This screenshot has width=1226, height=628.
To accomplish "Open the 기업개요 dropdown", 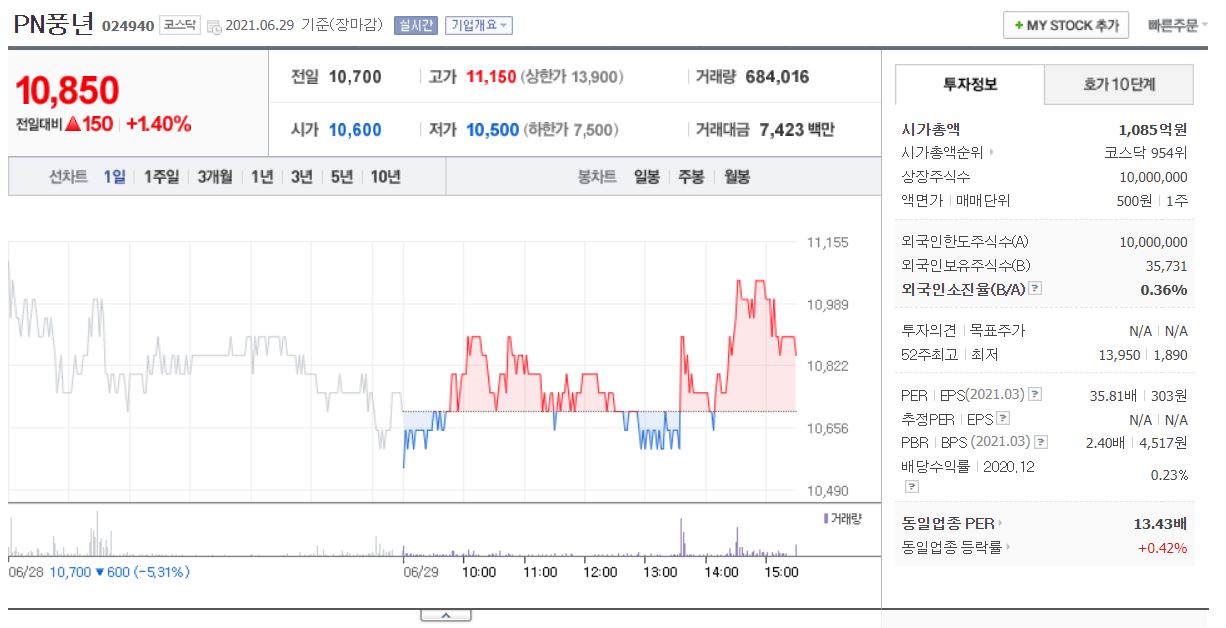I will pos(478,25).
